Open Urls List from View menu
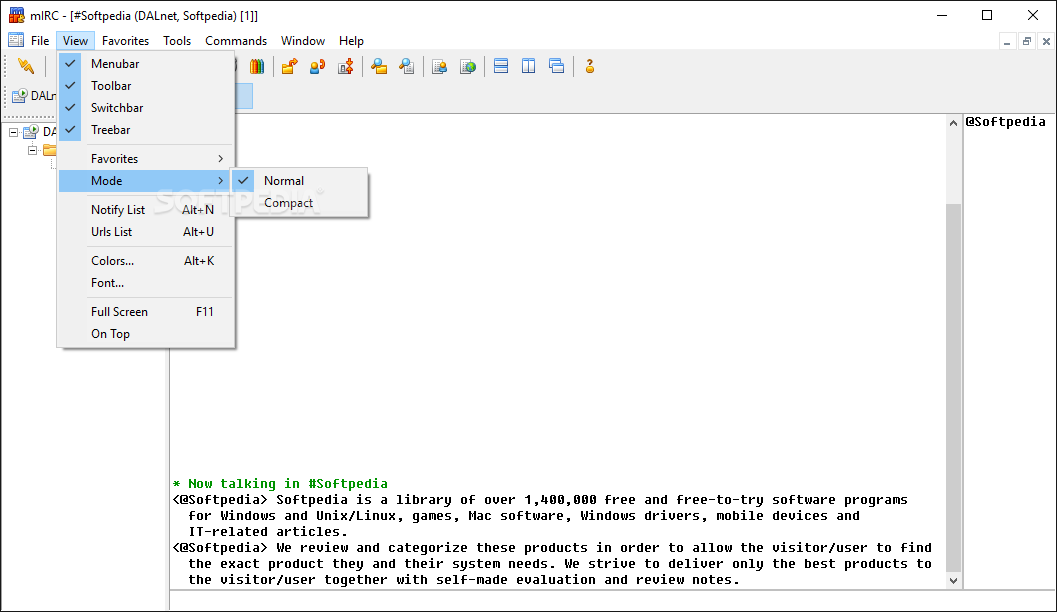This screenshot has height=612, width=1057. 146,231
